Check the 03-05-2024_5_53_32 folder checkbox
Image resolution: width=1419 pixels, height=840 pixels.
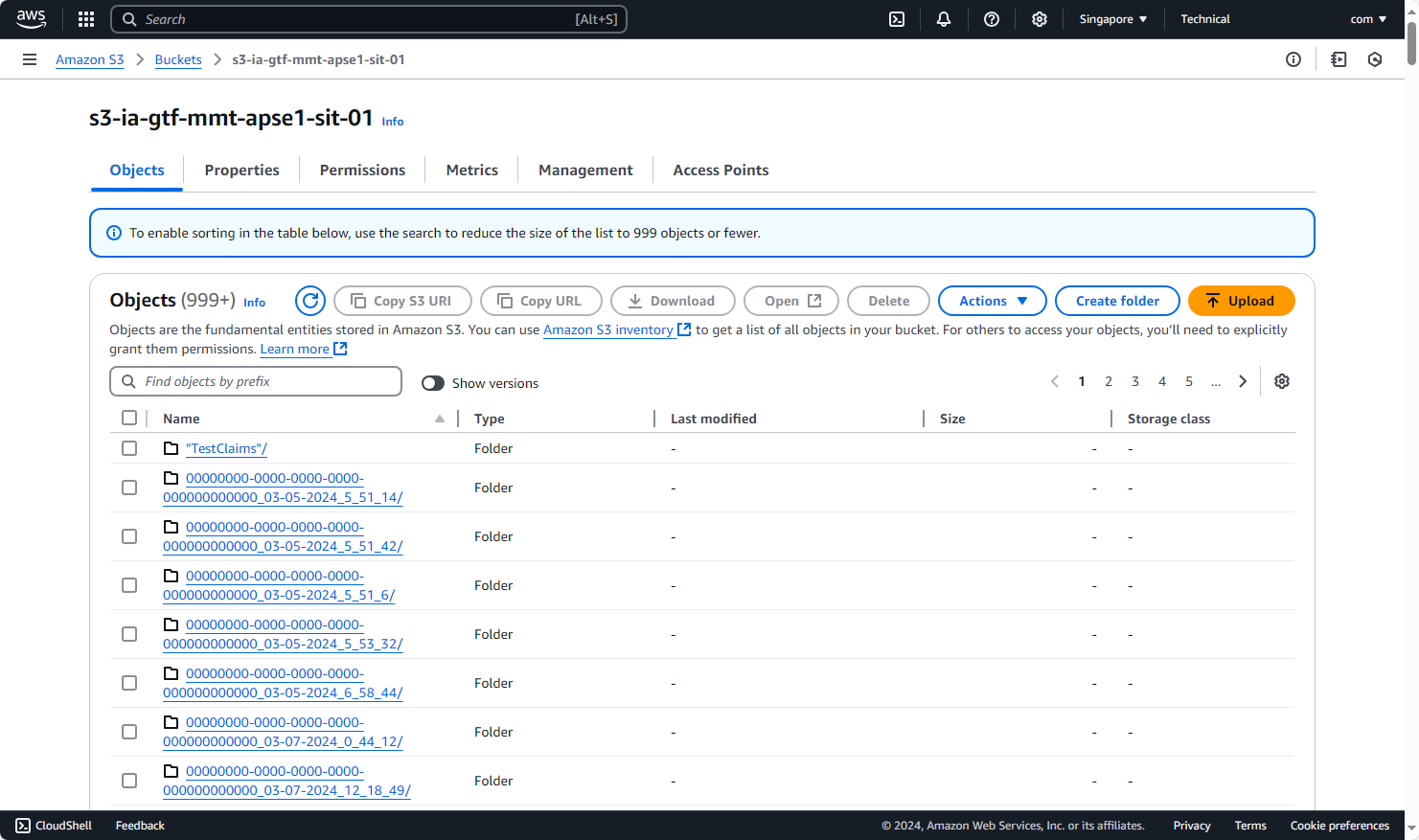tap(129, 634)
